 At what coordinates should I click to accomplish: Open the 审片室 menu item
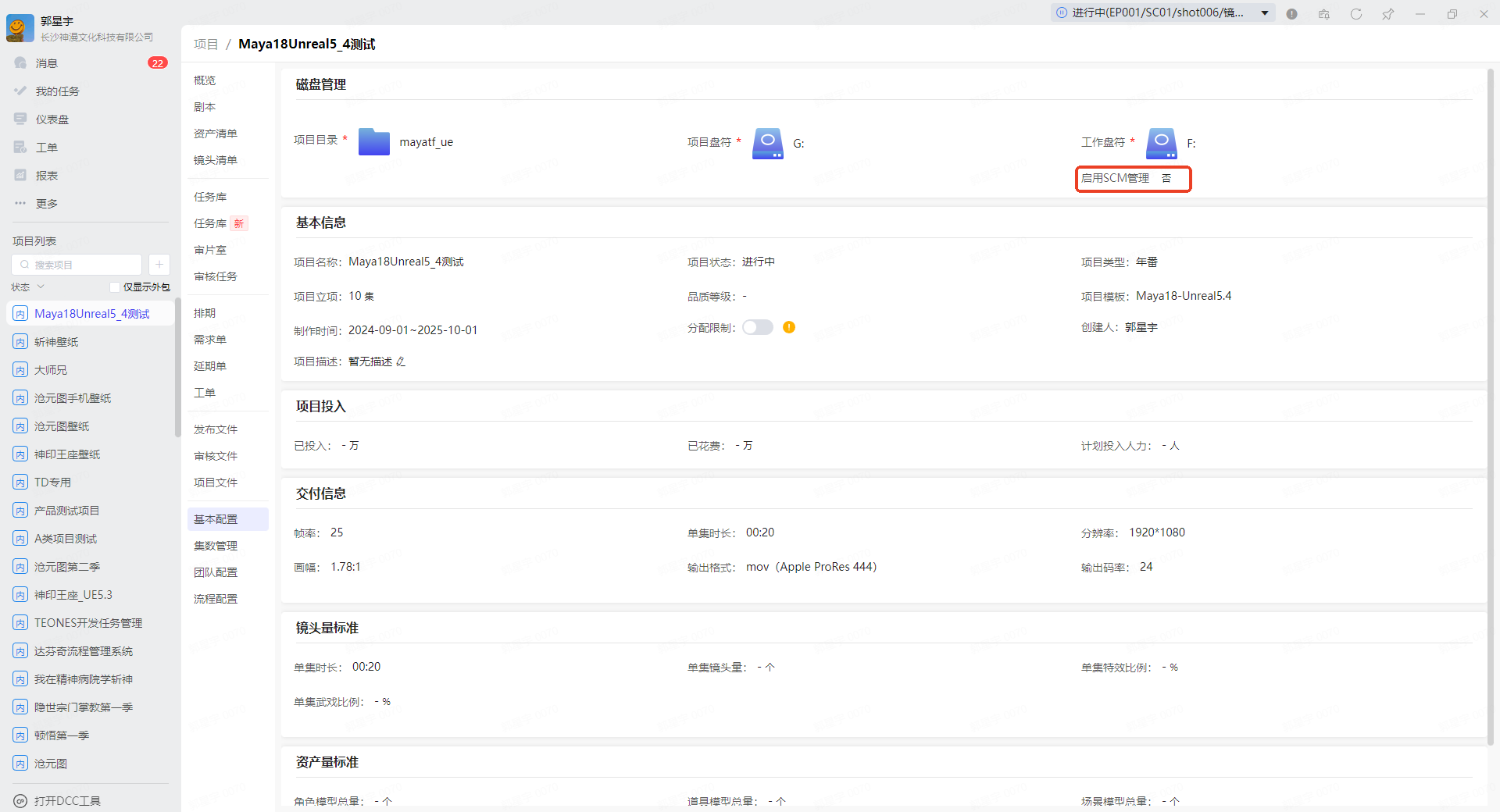point(210,250)
